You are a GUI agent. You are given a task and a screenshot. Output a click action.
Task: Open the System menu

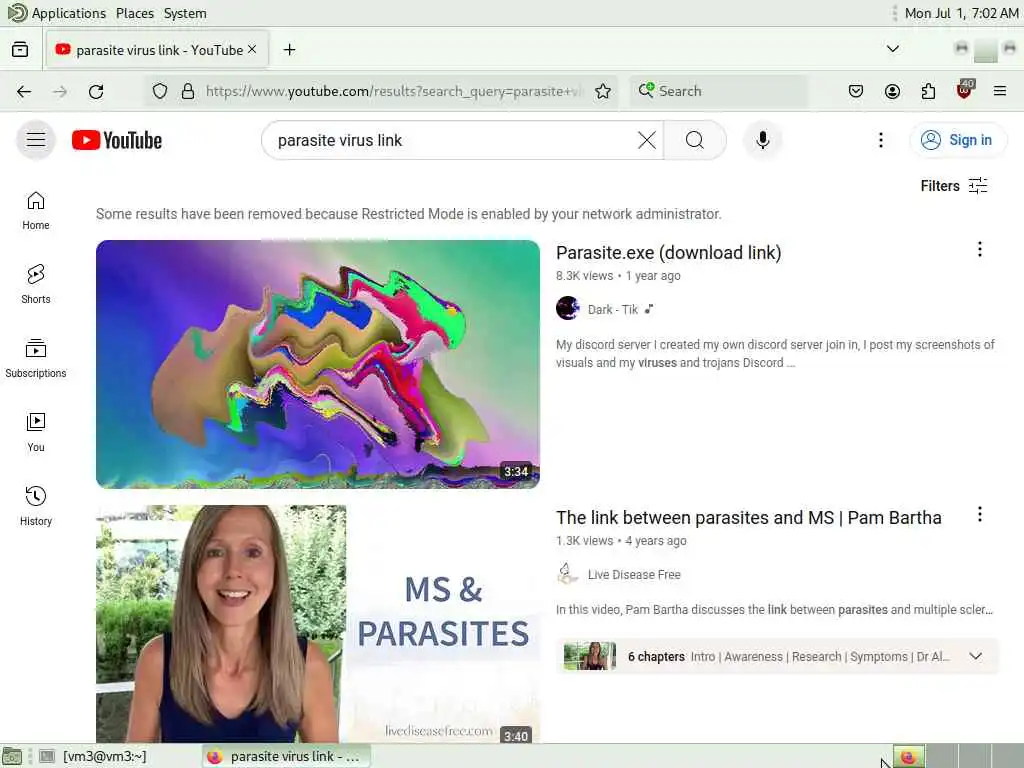point(185,13)
